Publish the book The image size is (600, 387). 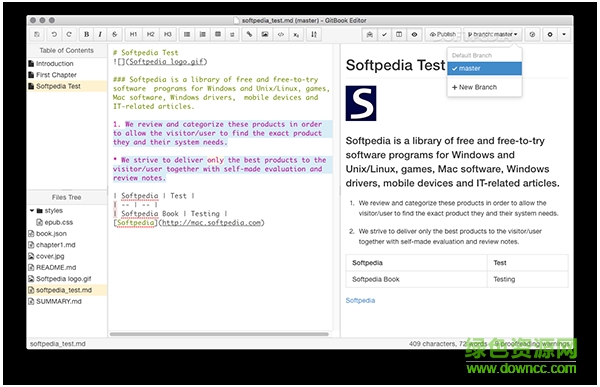pos(443,34)
